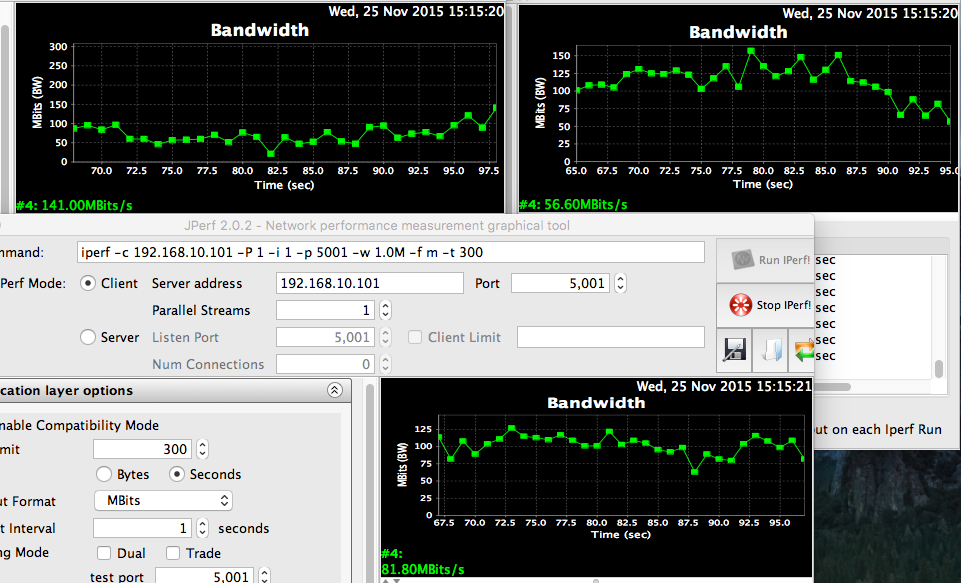Choose Bytes as the transmit unit
The height and width of the screenshot is (583, 961).
pyautogui.click(x=104, y=474)
